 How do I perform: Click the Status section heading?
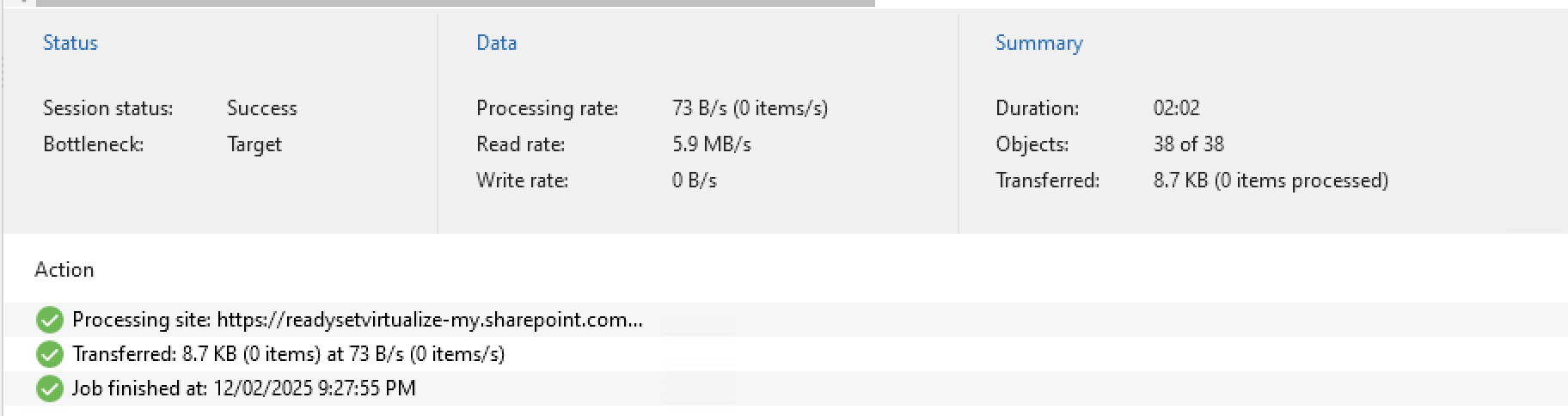point(70,43)
